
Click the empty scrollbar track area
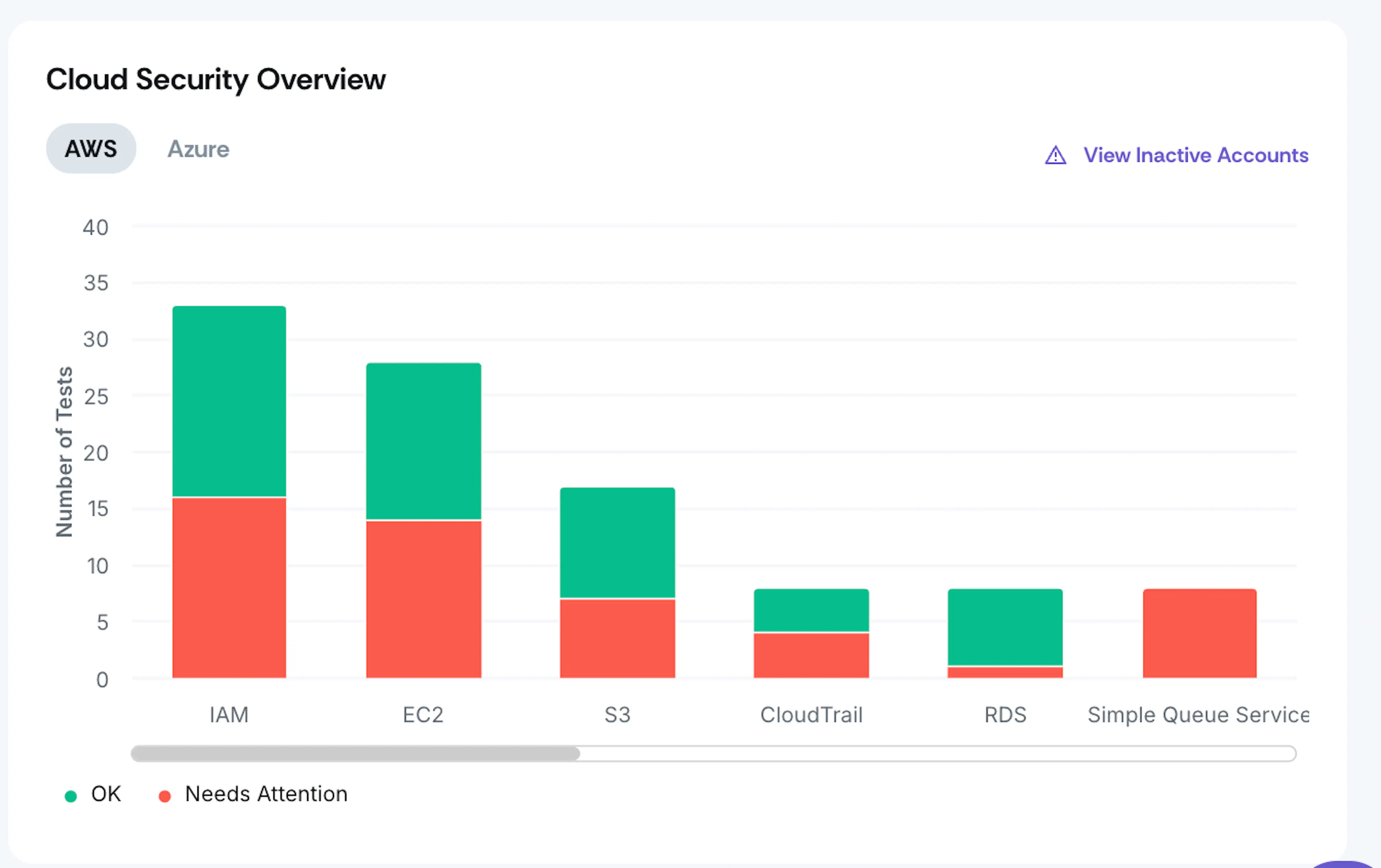[x=938, y=753]
